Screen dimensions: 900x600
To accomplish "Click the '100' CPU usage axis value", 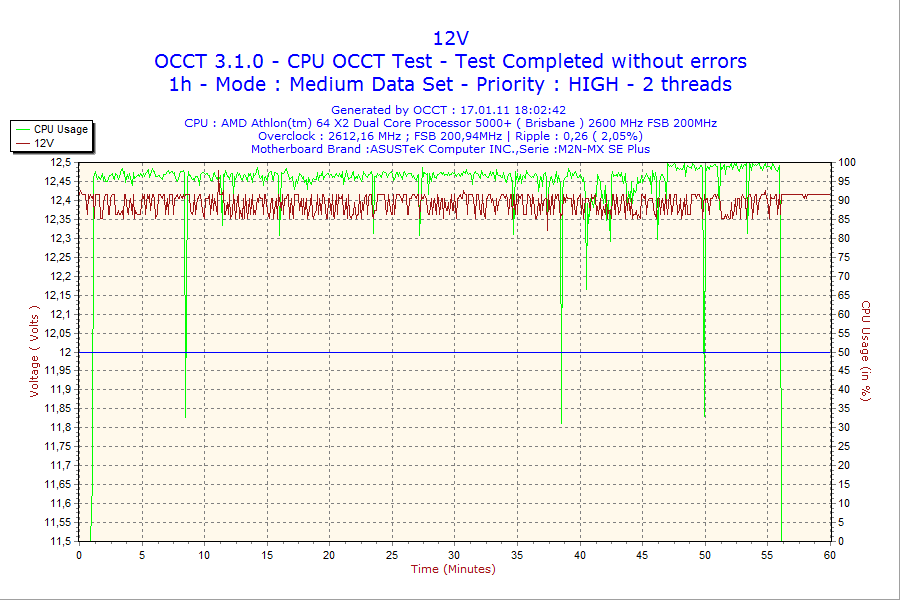I will 847,162.
